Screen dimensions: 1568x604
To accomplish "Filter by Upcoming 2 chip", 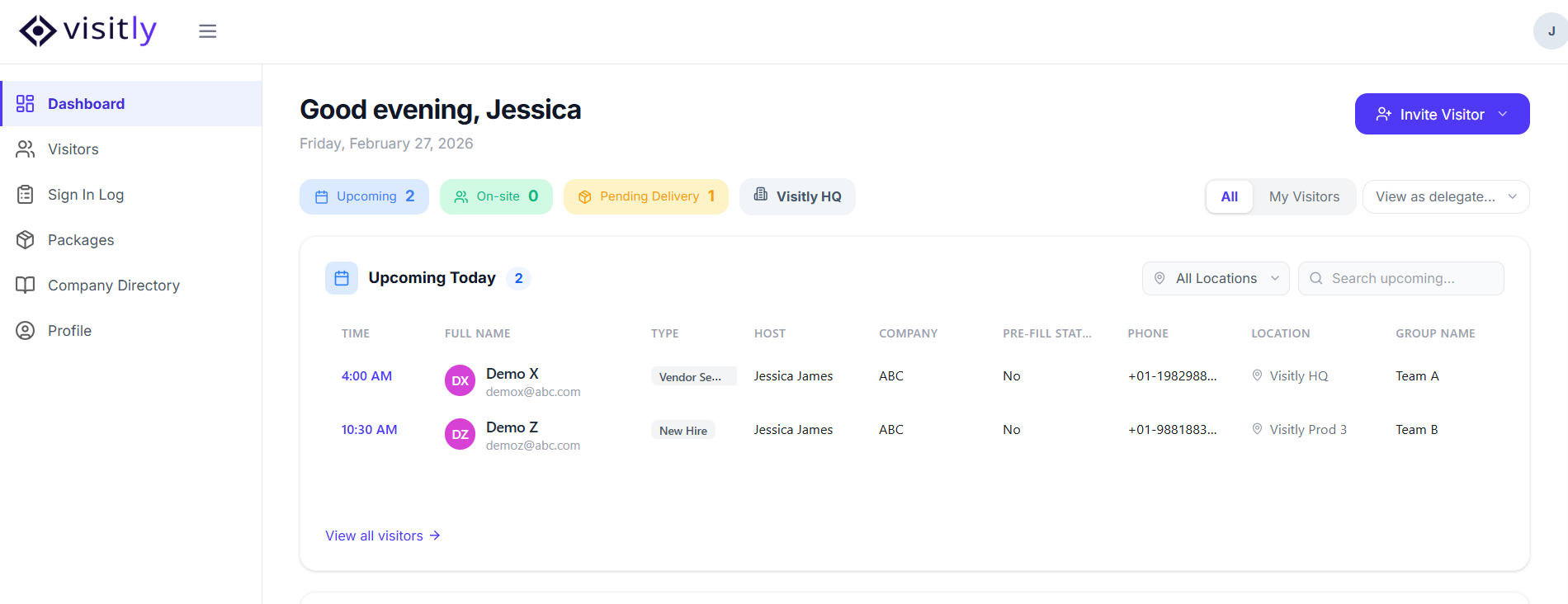I will pyautogui.click(x=364, y=196).
